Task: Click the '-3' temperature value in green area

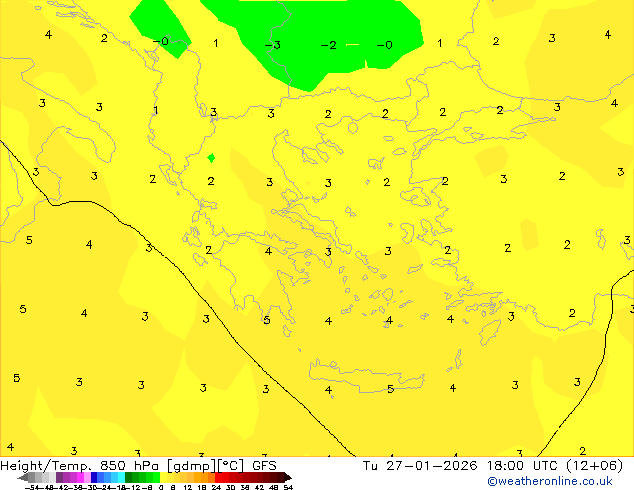Action: [x=273, y=45]
